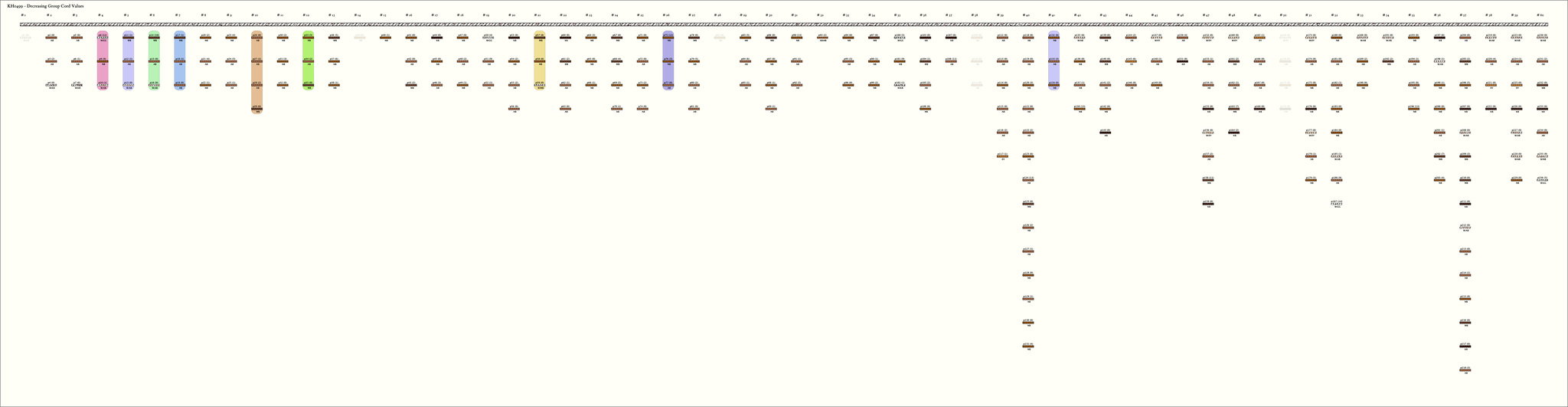Select the top cord in group 2

click(x=51, y=37)
